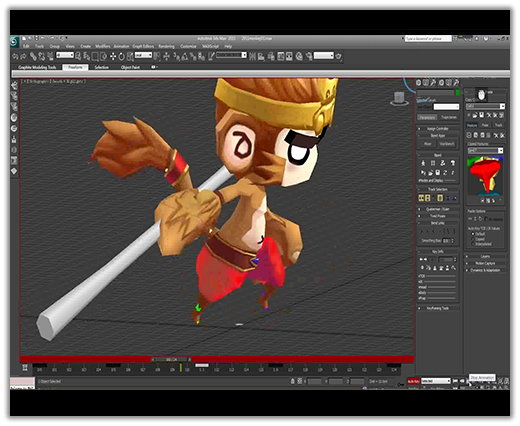Open the Animation menu

point(121,46)
